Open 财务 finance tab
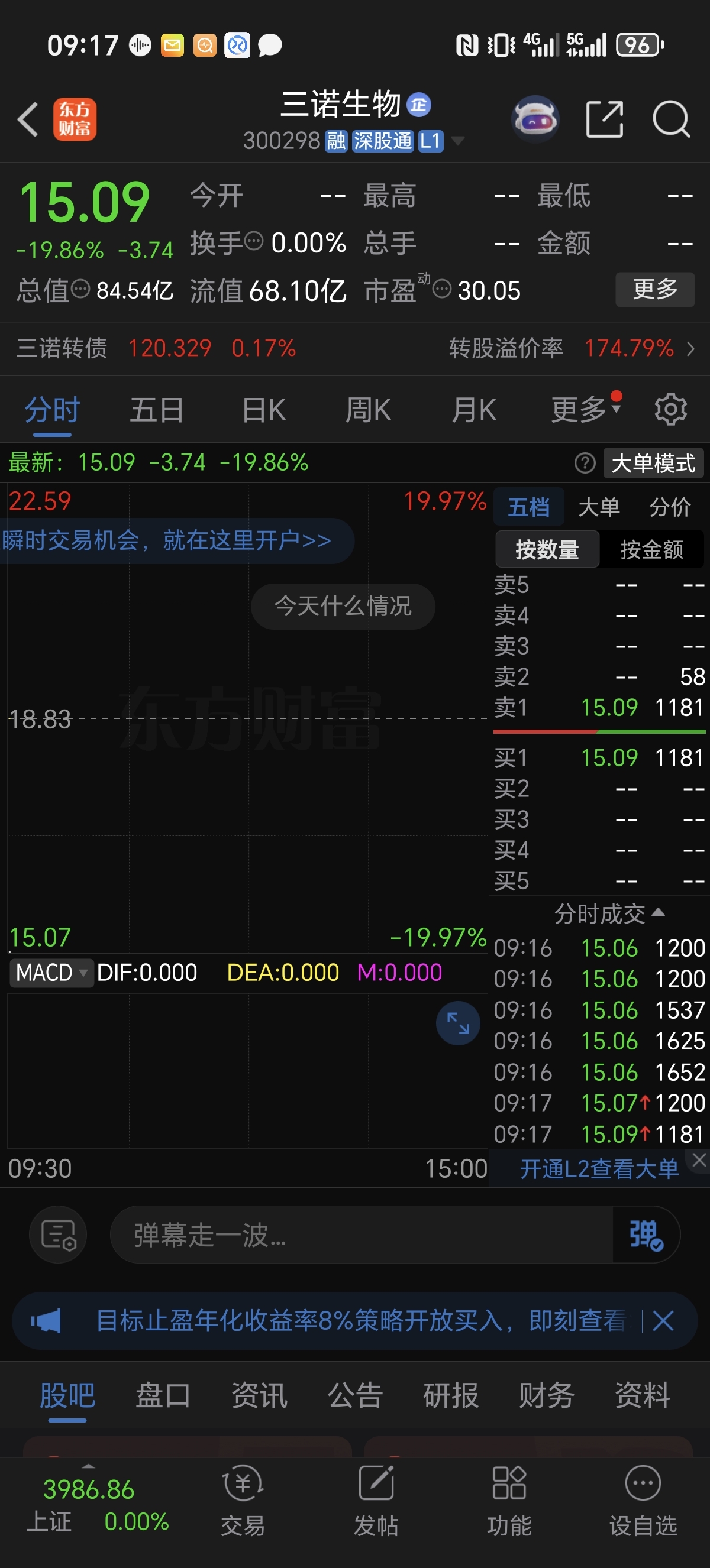This screenshot has width=710, height=1568. coord(547,1395)
